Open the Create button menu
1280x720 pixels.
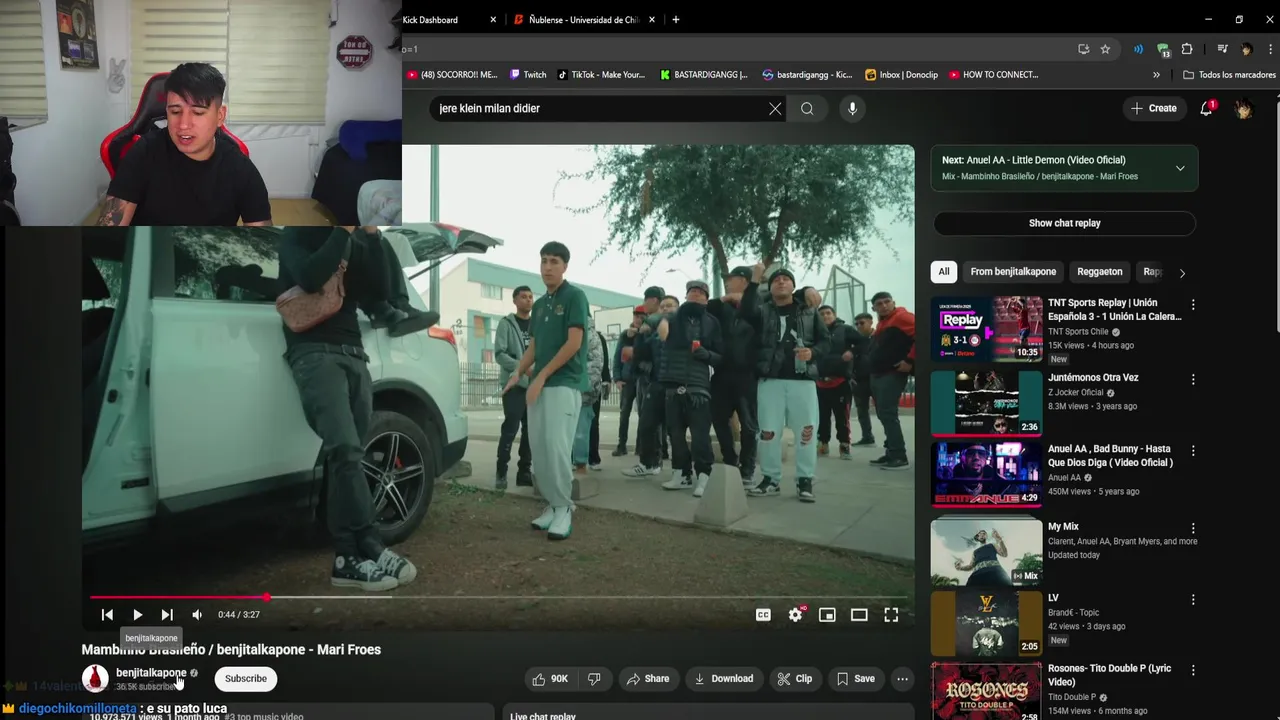coord(1154,108)
